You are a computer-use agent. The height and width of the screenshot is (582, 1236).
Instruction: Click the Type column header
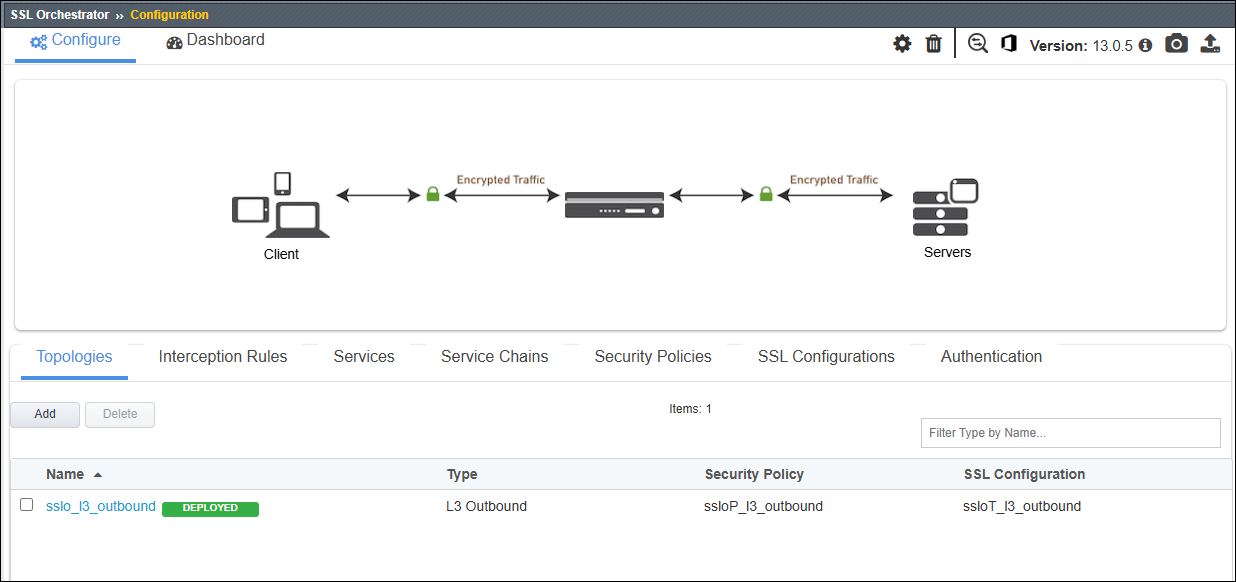pyautogui.click(x=462, y=475)
